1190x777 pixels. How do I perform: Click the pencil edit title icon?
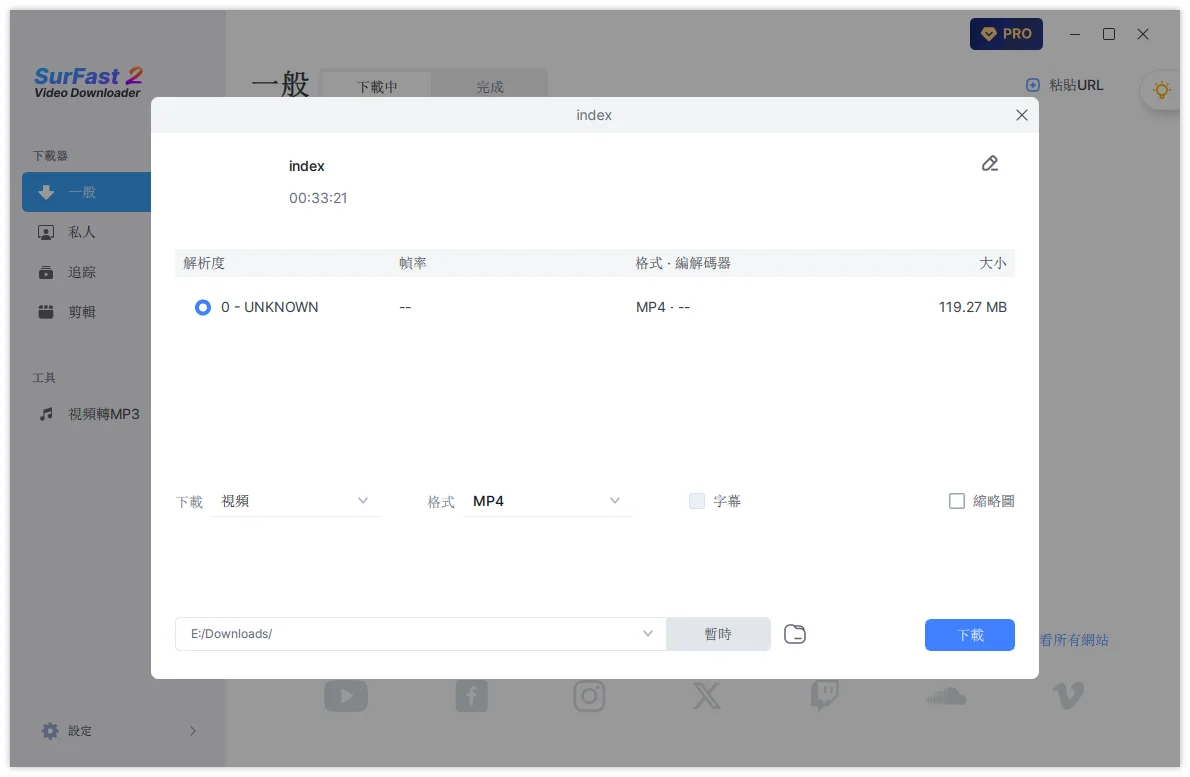(990, 164)
